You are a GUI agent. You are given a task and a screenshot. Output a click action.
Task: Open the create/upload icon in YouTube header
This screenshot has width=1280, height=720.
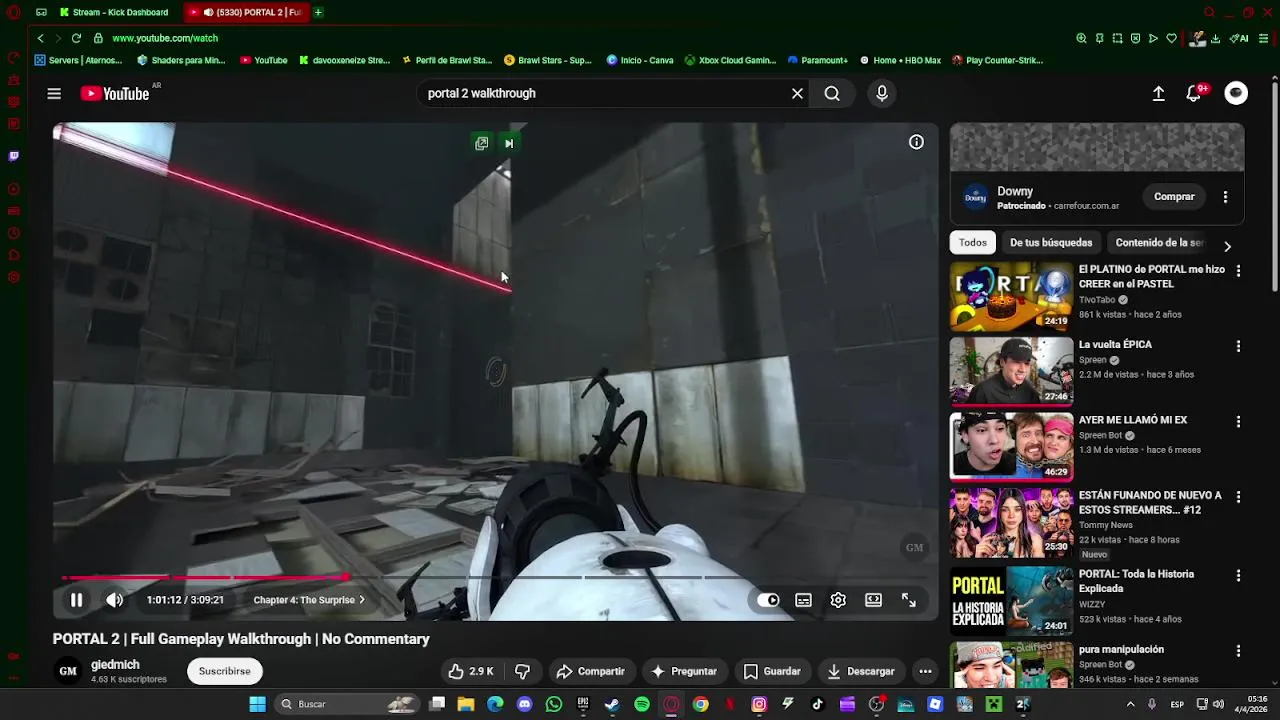click(1158, 93)
